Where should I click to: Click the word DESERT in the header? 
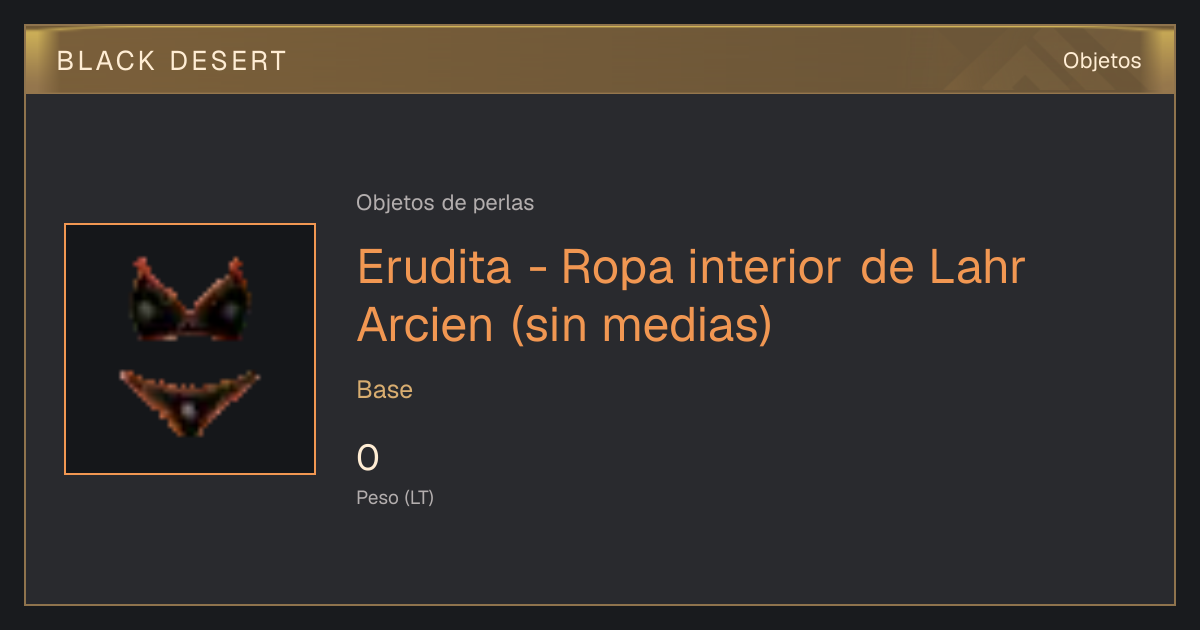228,61
